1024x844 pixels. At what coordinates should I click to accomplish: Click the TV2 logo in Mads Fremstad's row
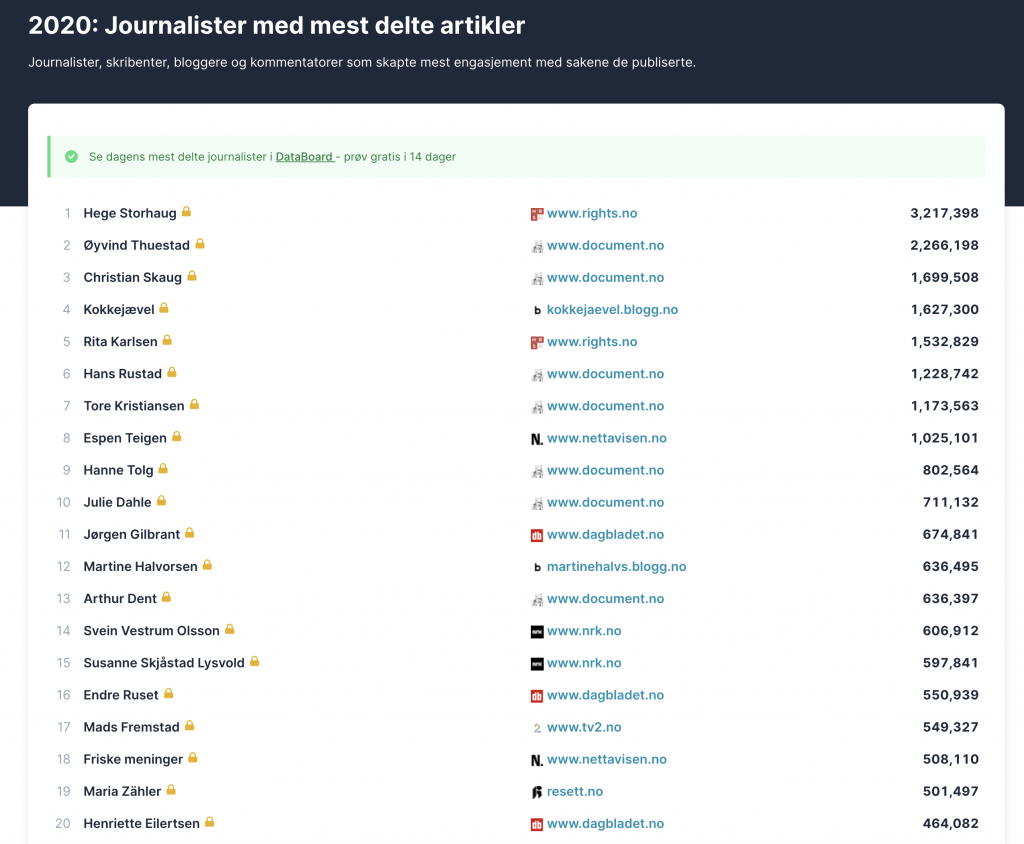click(x=537, y=728)
